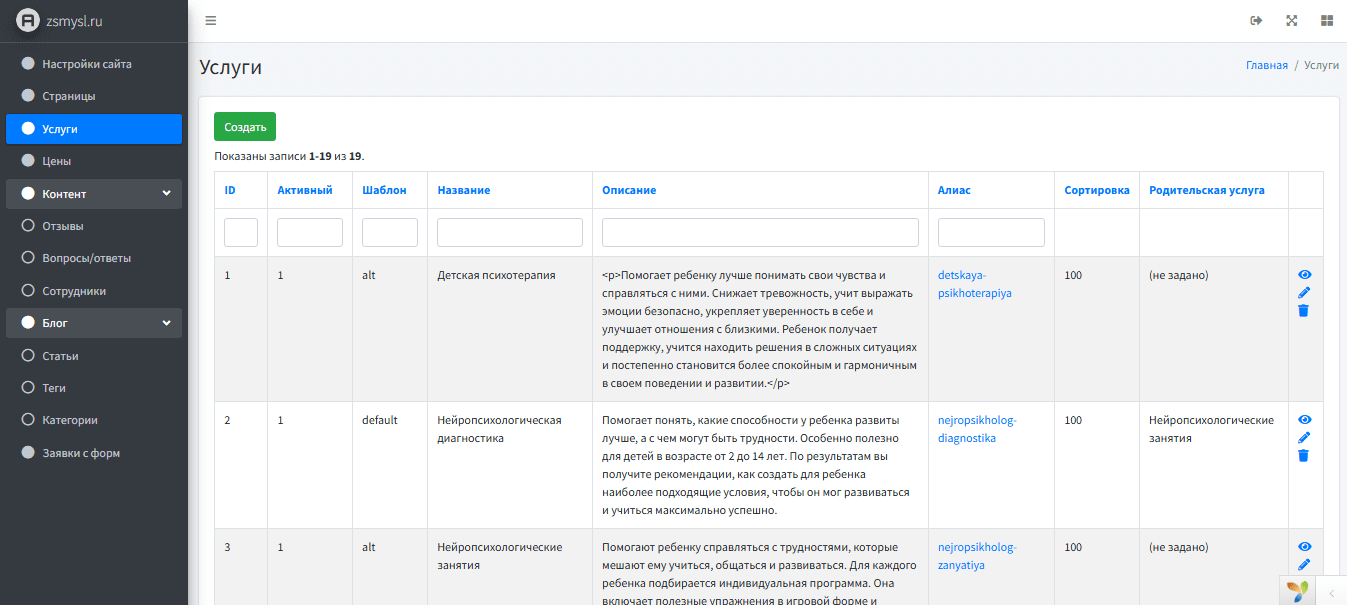This screenshot has width=1347, height=605.
Task: View Детская психотерапия using eye icon
Action: (x=1304, y=275)
